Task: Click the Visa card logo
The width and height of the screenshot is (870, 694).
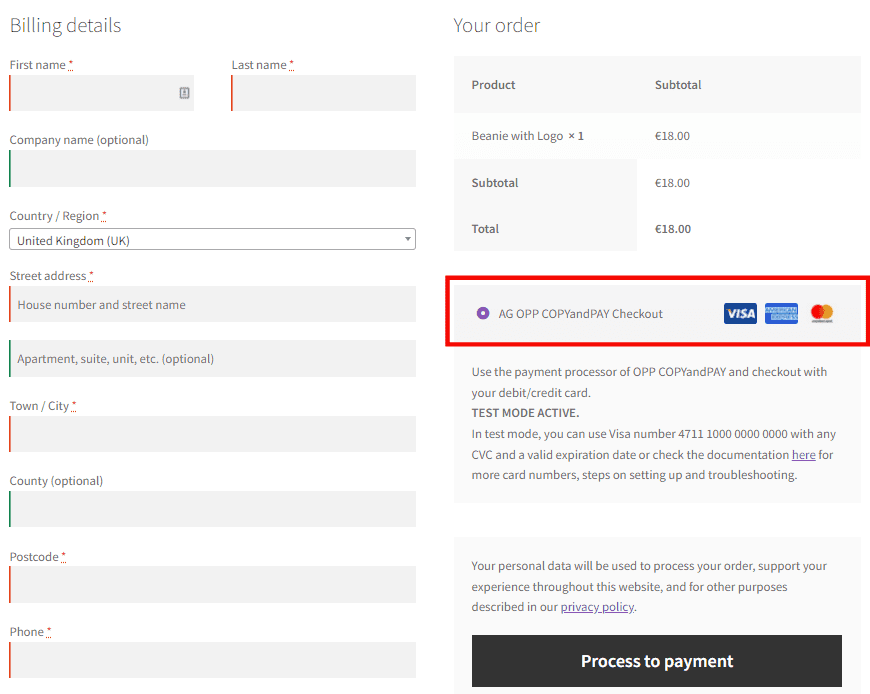Action: (x=740, y=313)
